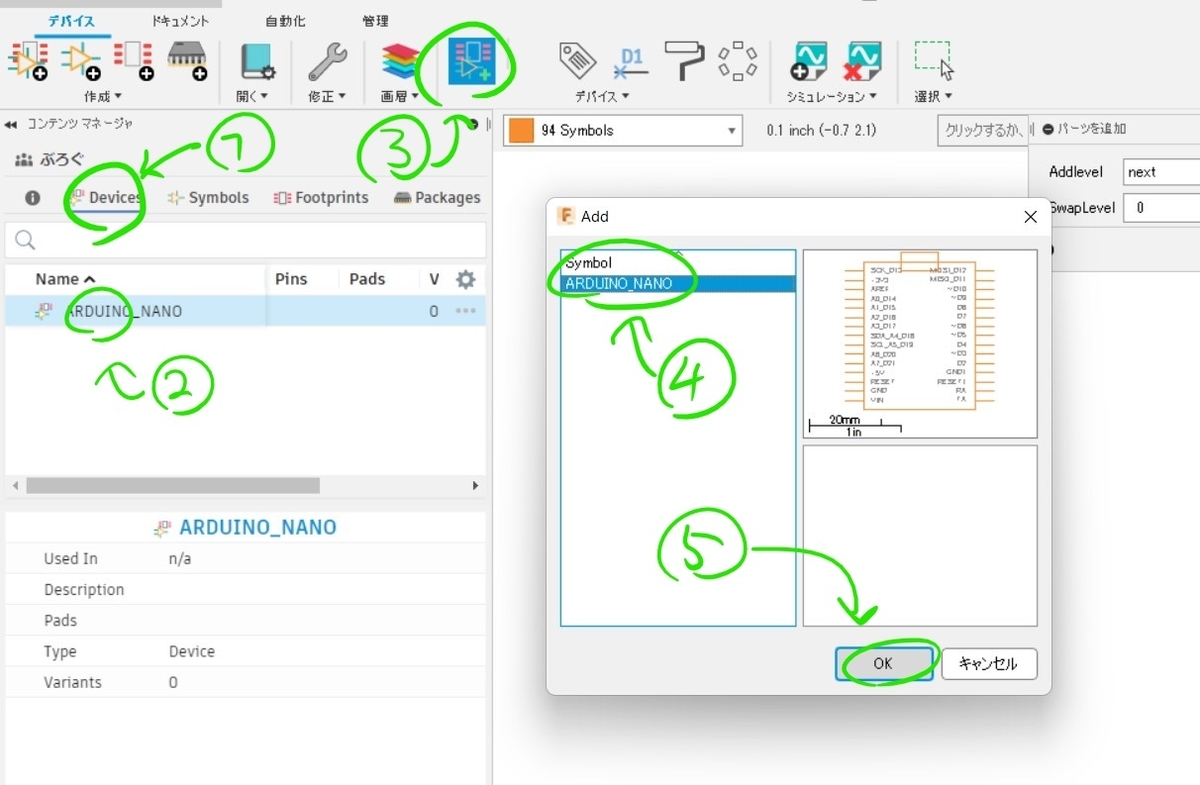Cancel the Add dialog with キャンセル

click(x=989, y=663)
